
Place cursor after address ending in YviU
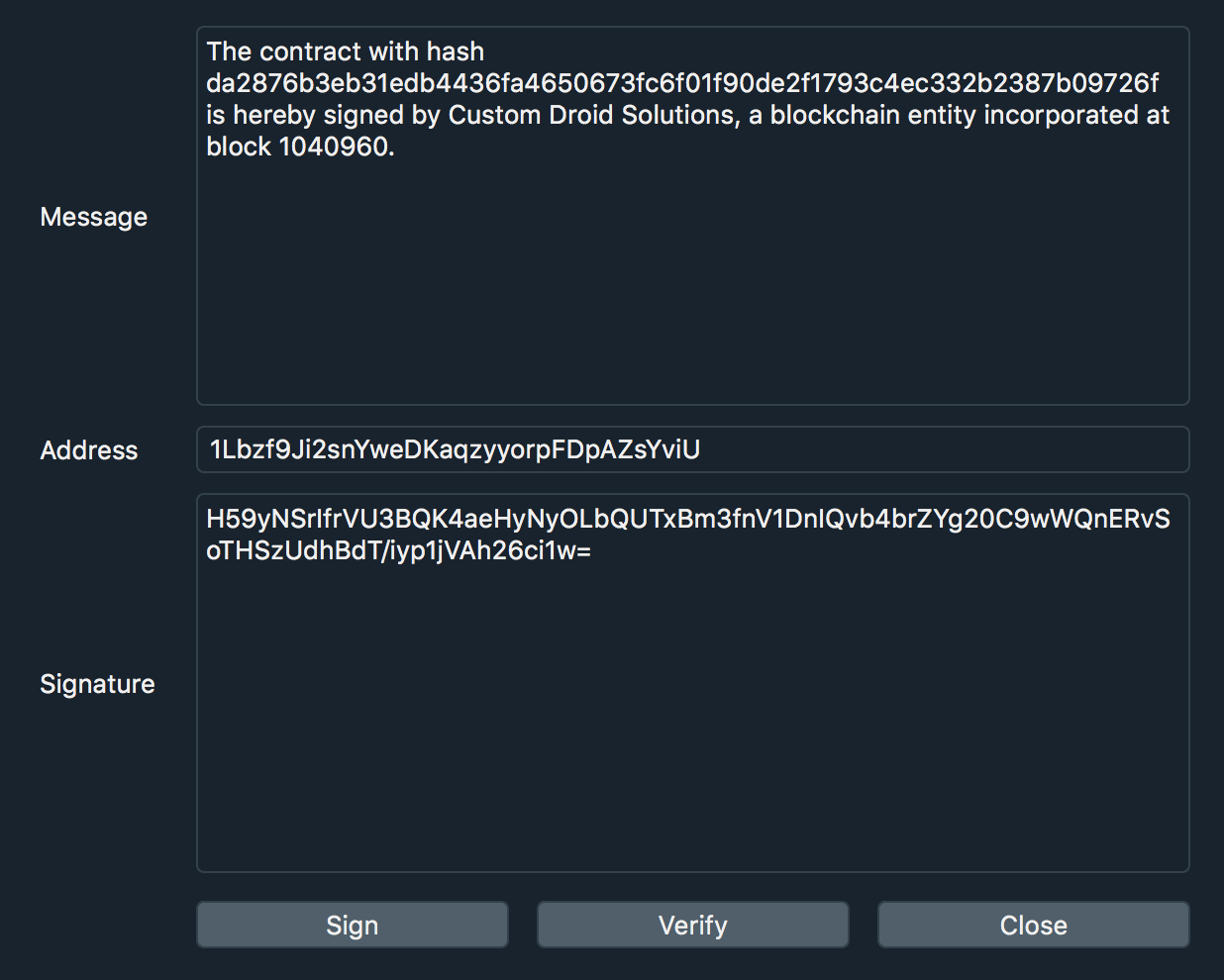point(702,449)
